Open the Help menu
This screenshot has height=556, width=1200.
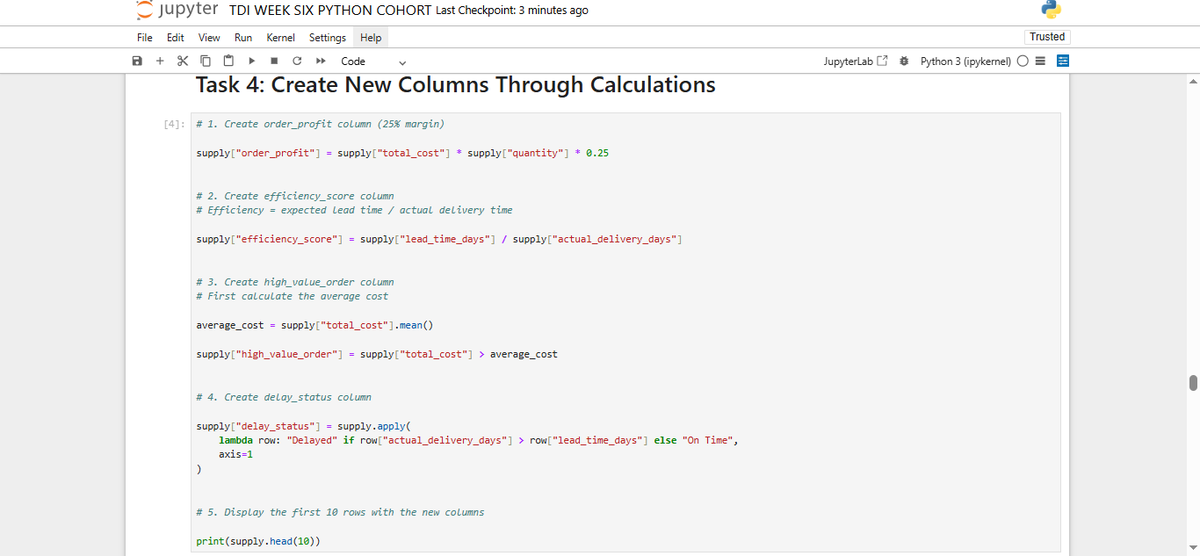(x=371, y=38)
